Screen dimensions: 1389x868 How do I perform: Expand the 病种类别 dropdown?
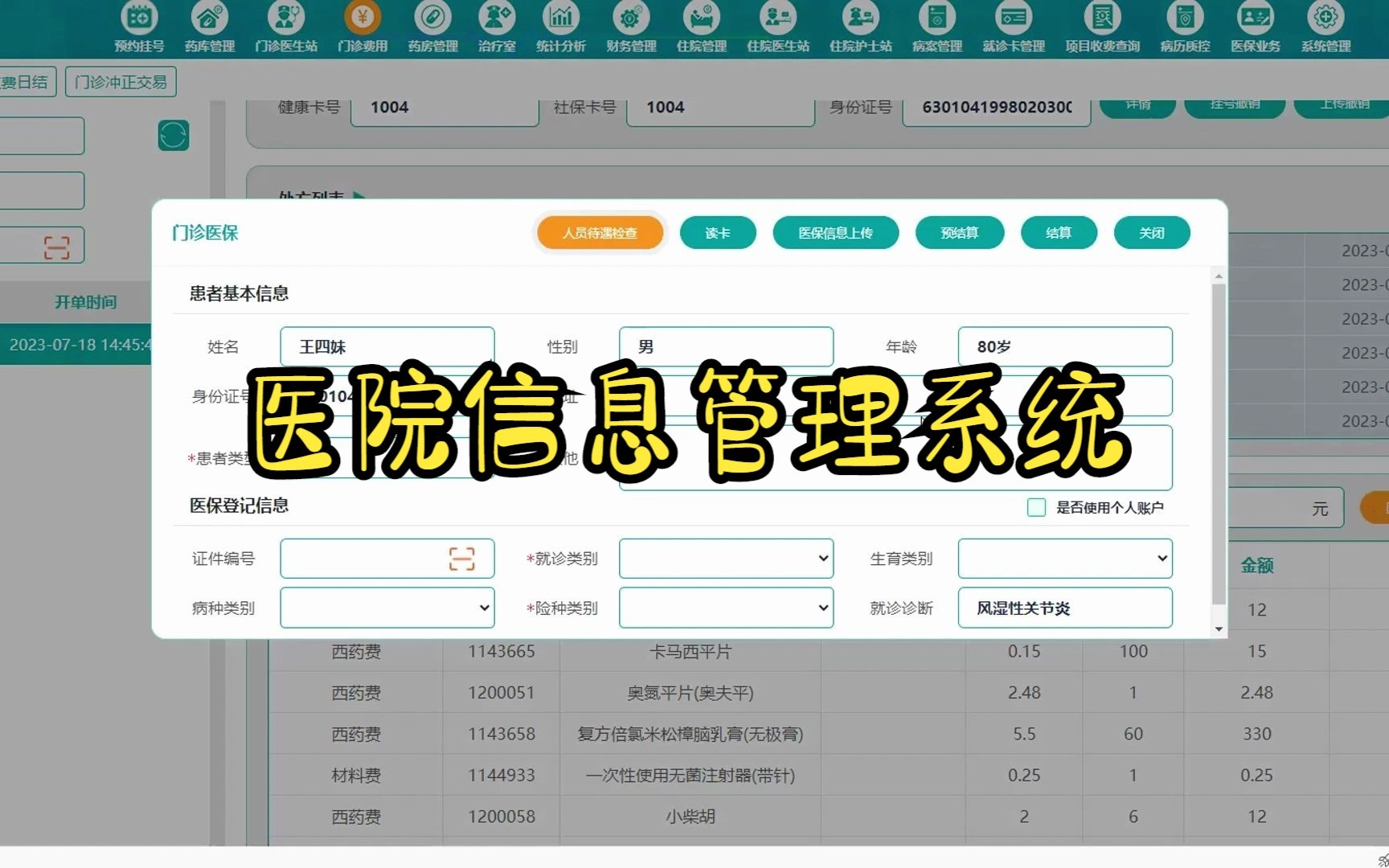pos(387,608)
